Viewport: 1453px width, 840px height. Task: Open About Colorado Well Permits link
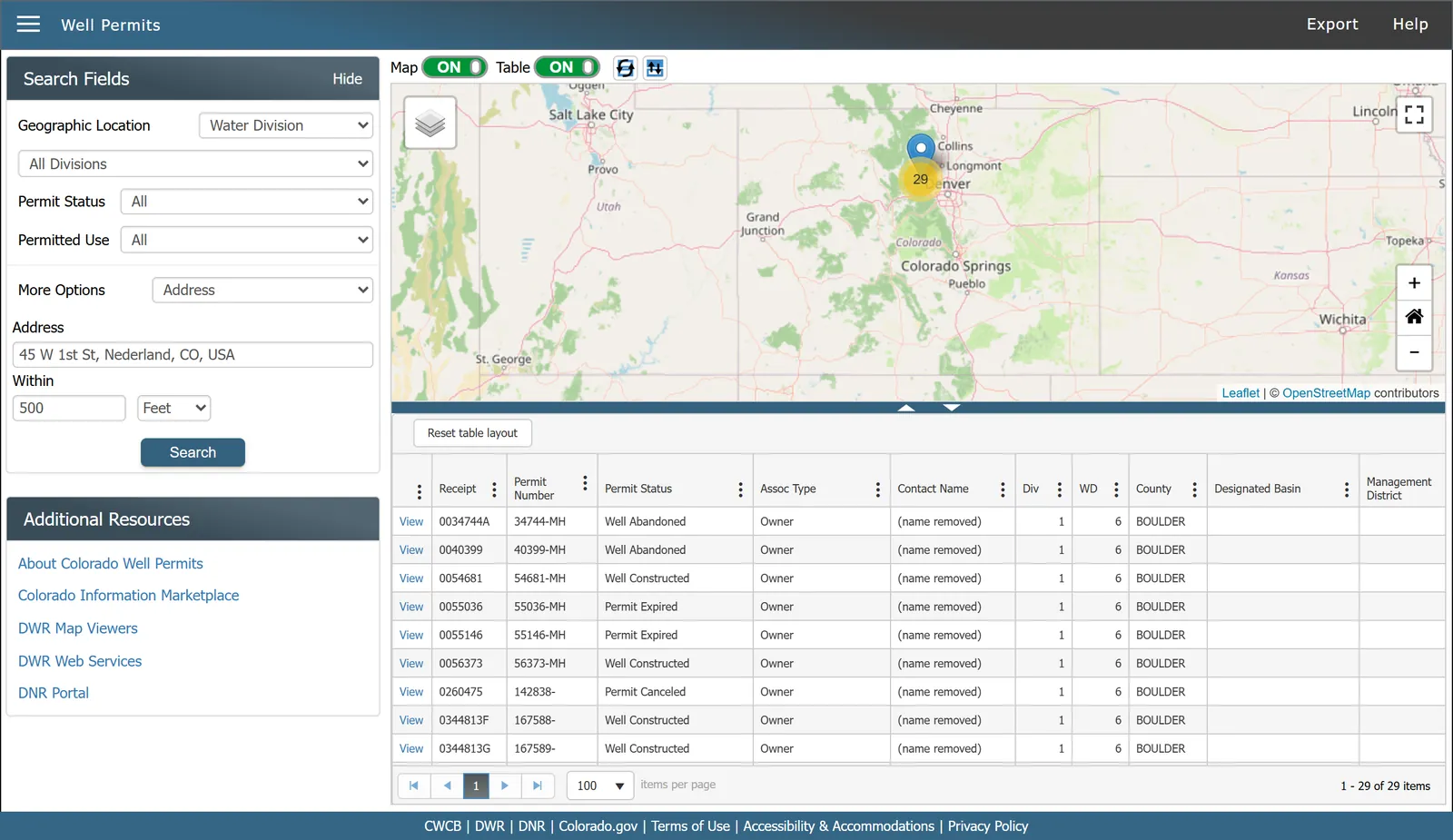[111, 563]
